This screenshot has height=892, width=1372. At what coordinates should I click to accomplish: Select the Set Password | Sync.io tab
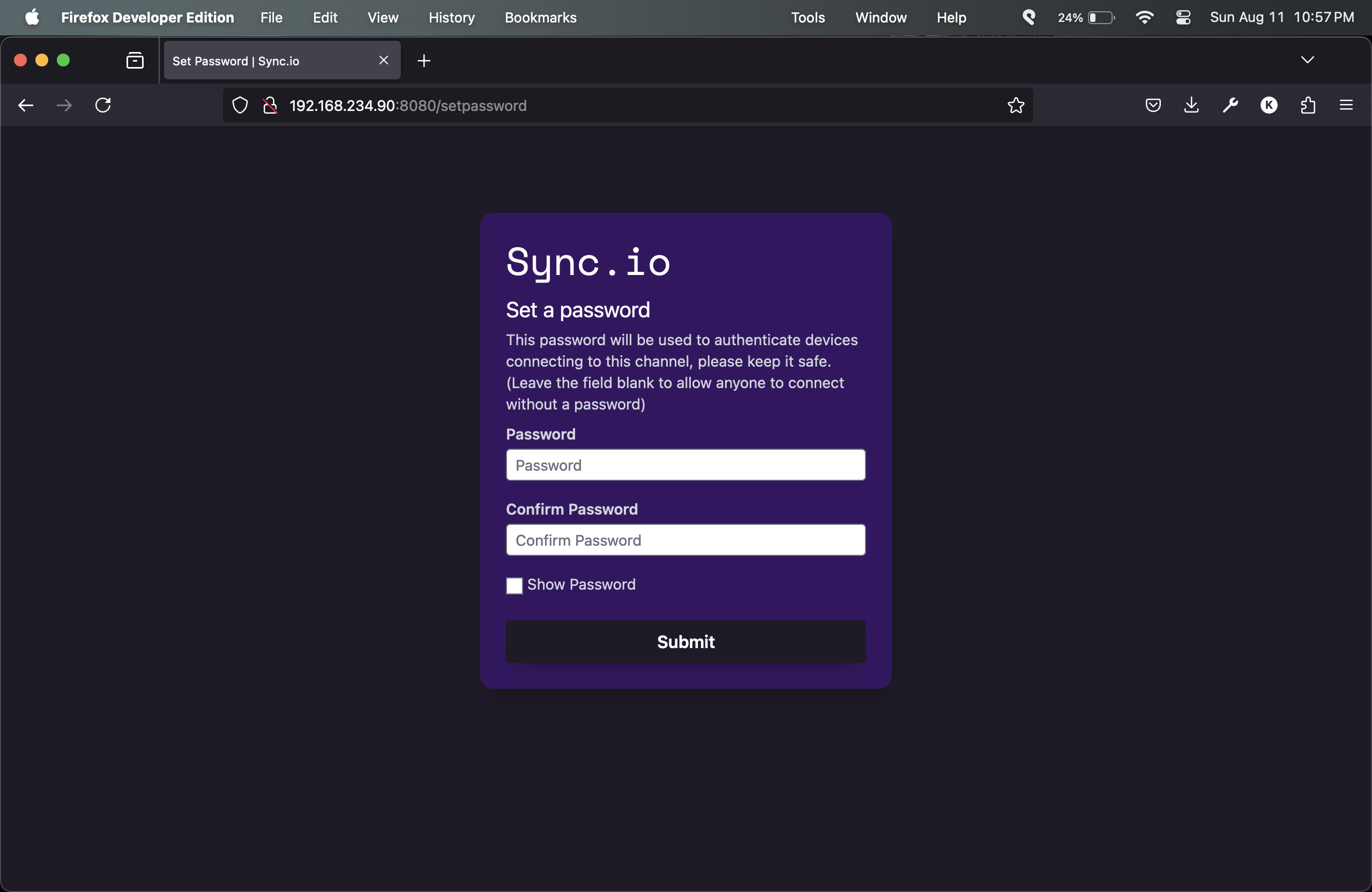(282, 61)
